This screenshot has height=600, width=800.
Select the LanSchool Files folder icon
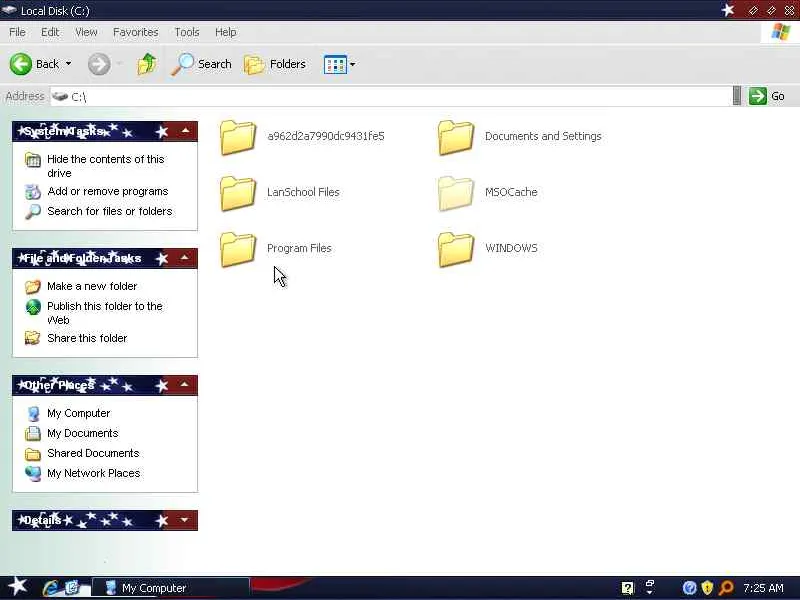coord(238,193)
